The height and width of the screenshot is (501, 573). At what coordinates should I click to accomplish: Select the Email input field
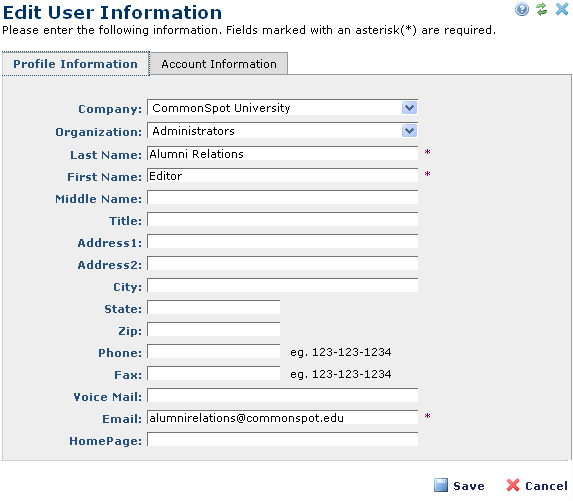coord(282,418)
